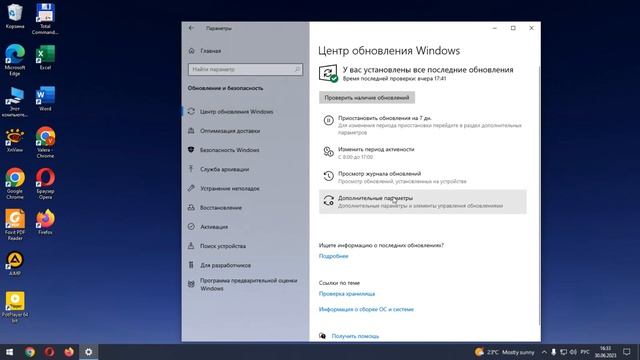
Task: Click the "Подробнее" link
Action: [x=333, y=256]
